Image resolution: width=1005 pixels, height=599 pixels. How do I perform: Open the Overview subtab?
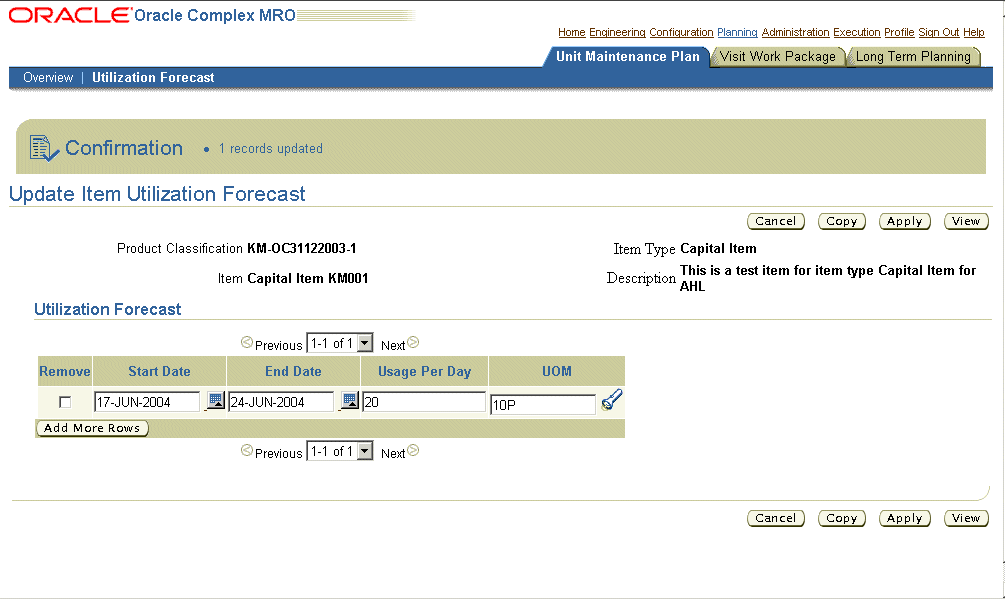pyautogui.click(x=48, y=78)
